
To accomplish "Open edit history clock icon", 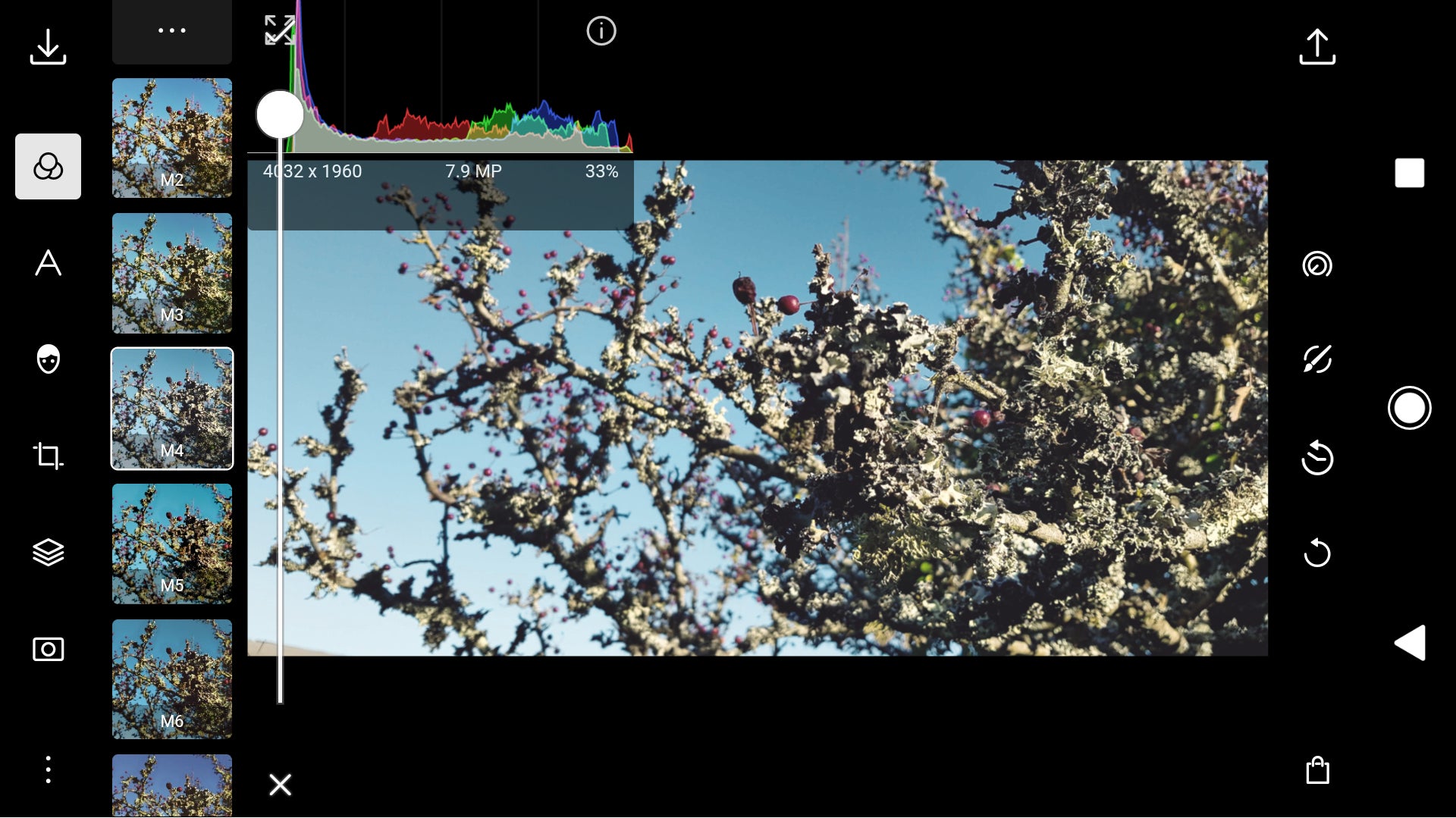I will pos(1317,457).
